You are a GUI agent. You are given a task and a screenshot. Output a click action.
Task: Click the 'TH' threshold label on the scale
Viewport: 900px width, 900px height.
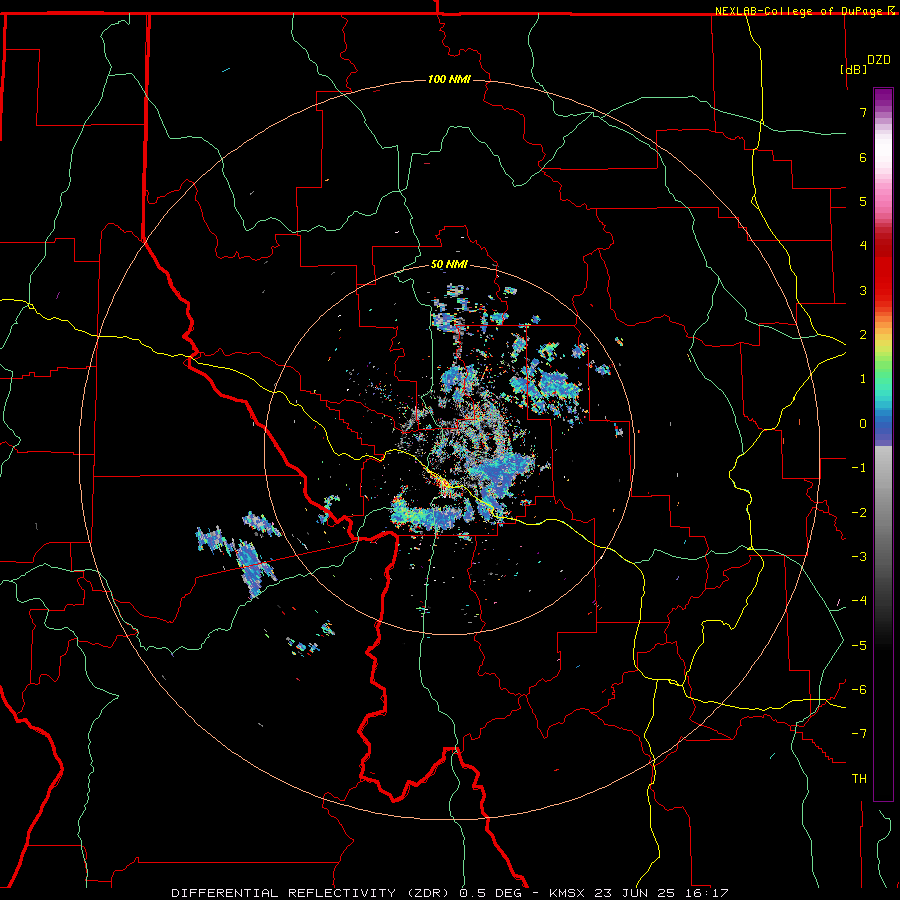[x=859, y=778]
